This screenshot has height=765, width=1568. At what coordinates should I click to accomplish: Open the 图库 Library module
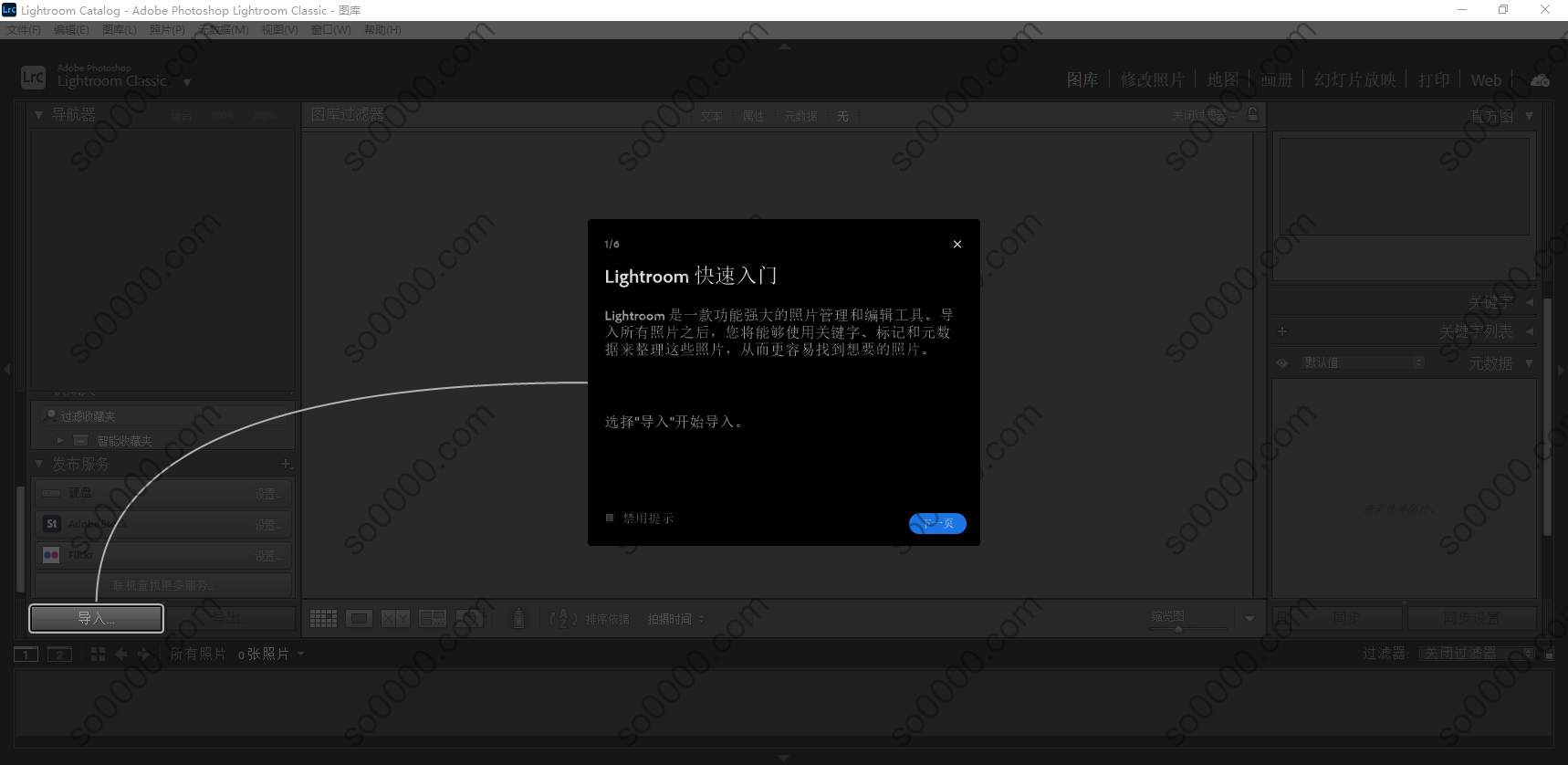tap(1082, 79)
